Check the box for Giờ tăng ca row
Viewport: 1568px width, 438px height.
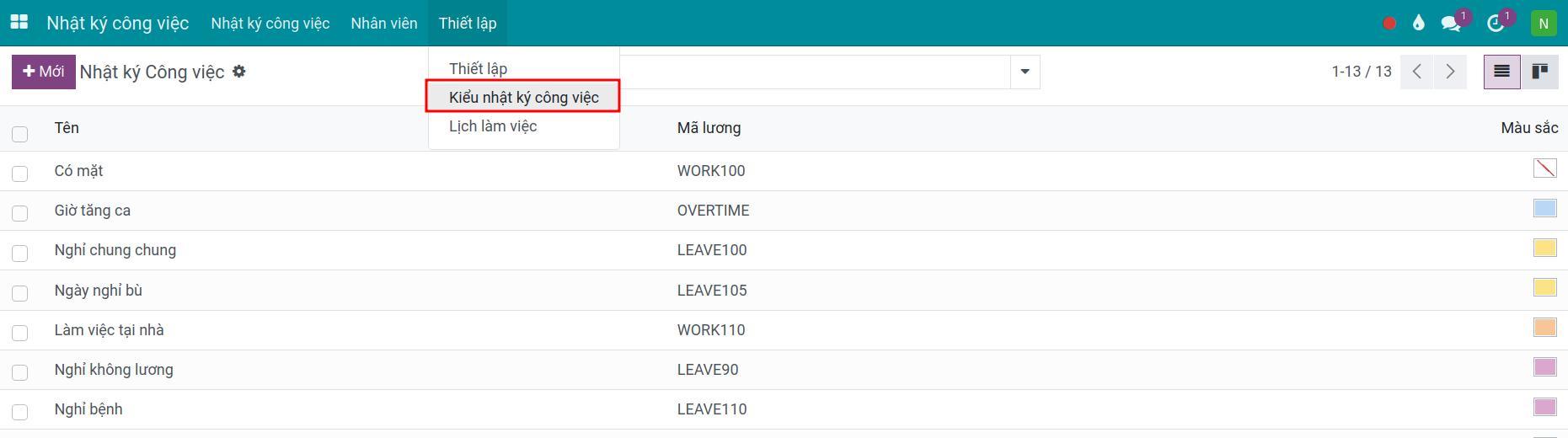(20, 213)
